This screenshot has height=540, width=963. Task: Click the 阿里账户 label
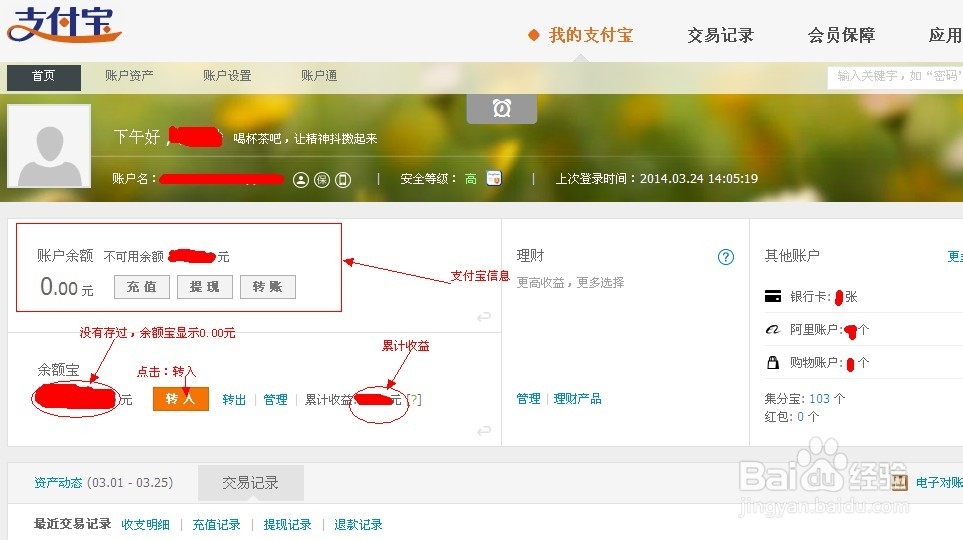point(816,330)
